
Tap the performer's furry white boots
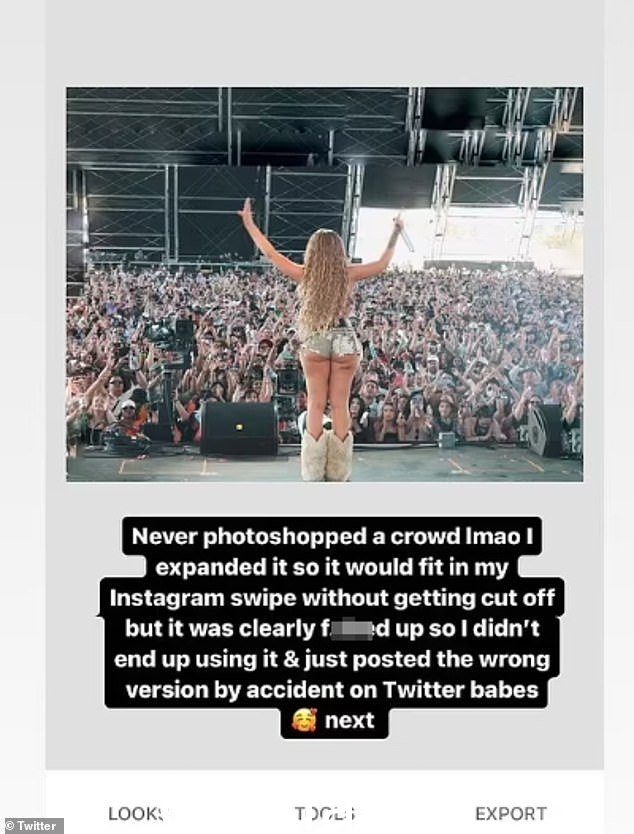327,456
